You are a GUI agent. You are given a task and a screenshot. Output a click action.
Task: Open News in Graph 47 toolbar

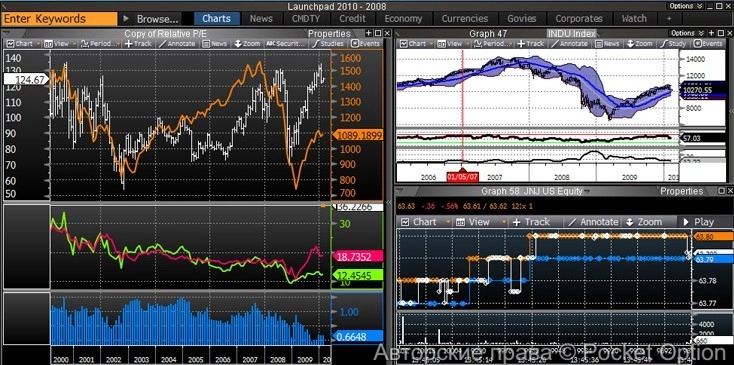607,44
